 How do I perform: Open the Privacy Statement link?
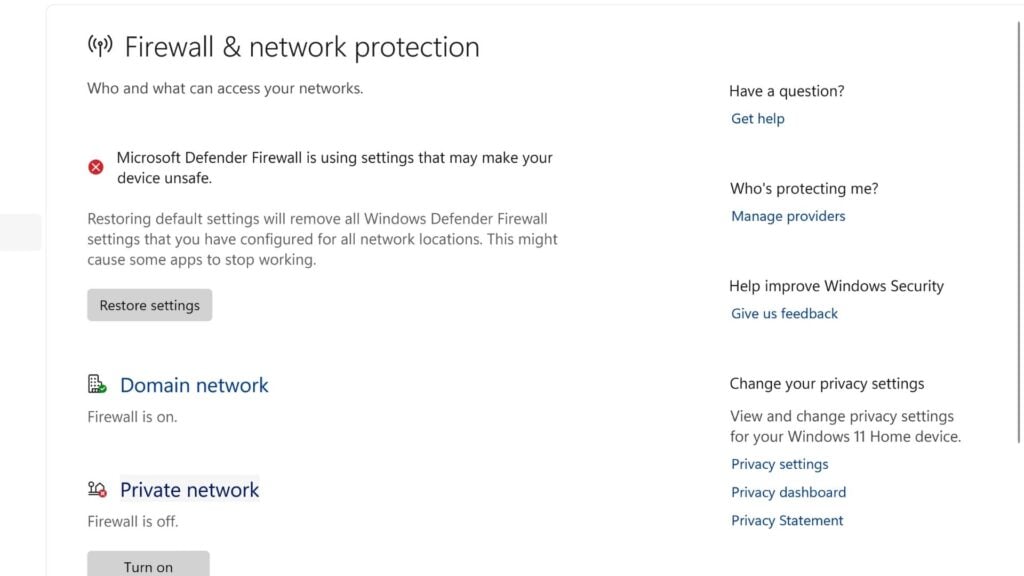tap(787, 520)
